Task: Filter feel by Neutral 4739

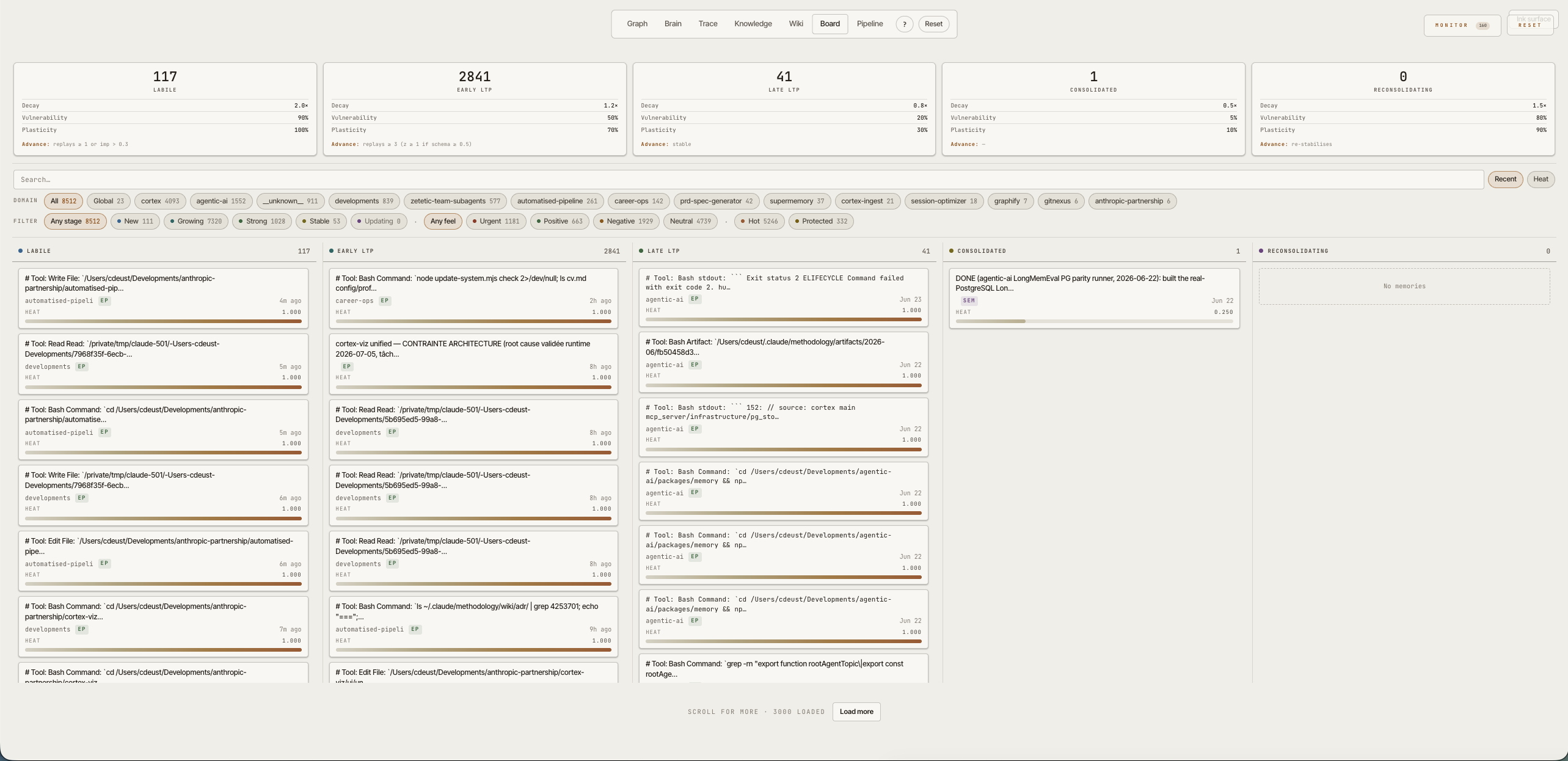Action: tap(690, 221)
